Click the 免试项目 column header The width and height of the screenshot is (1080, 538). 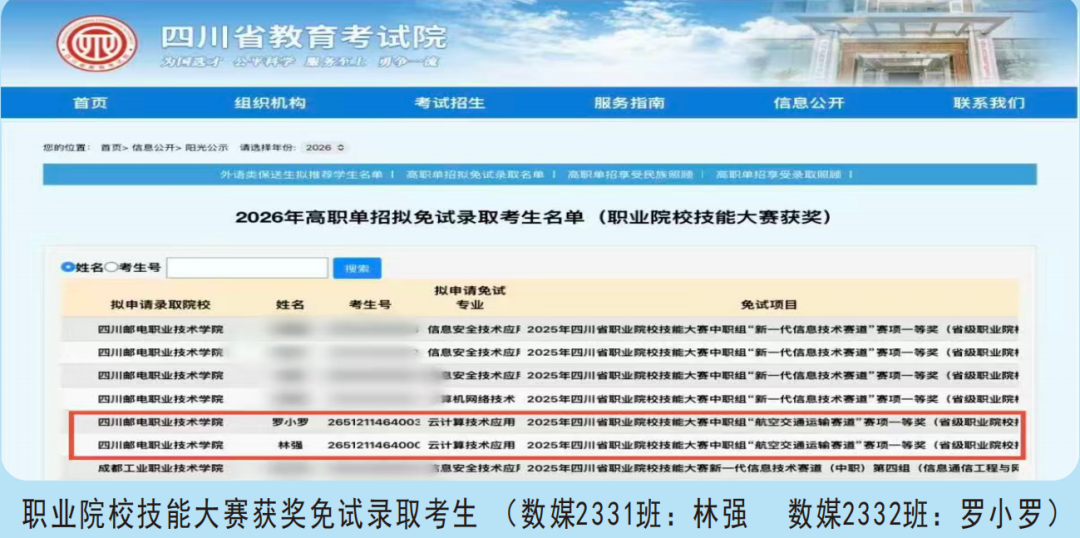tap(769, 304)
